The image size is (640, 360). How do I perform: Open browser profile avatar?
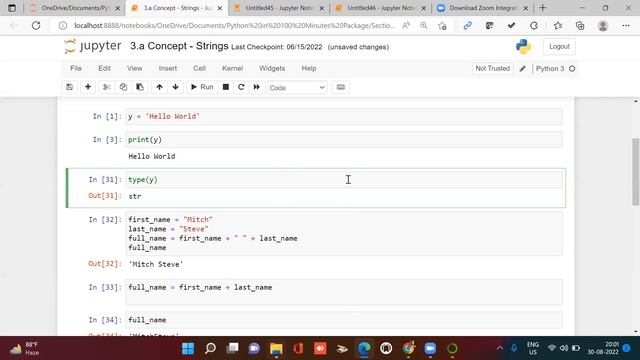click(x=602, y=26)
